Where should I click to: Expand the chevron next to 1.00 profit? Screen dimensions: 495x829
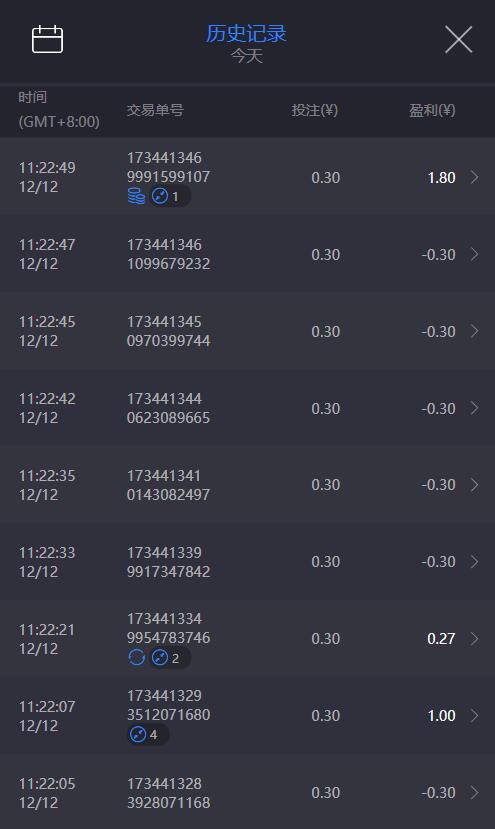tap(474, 715)
